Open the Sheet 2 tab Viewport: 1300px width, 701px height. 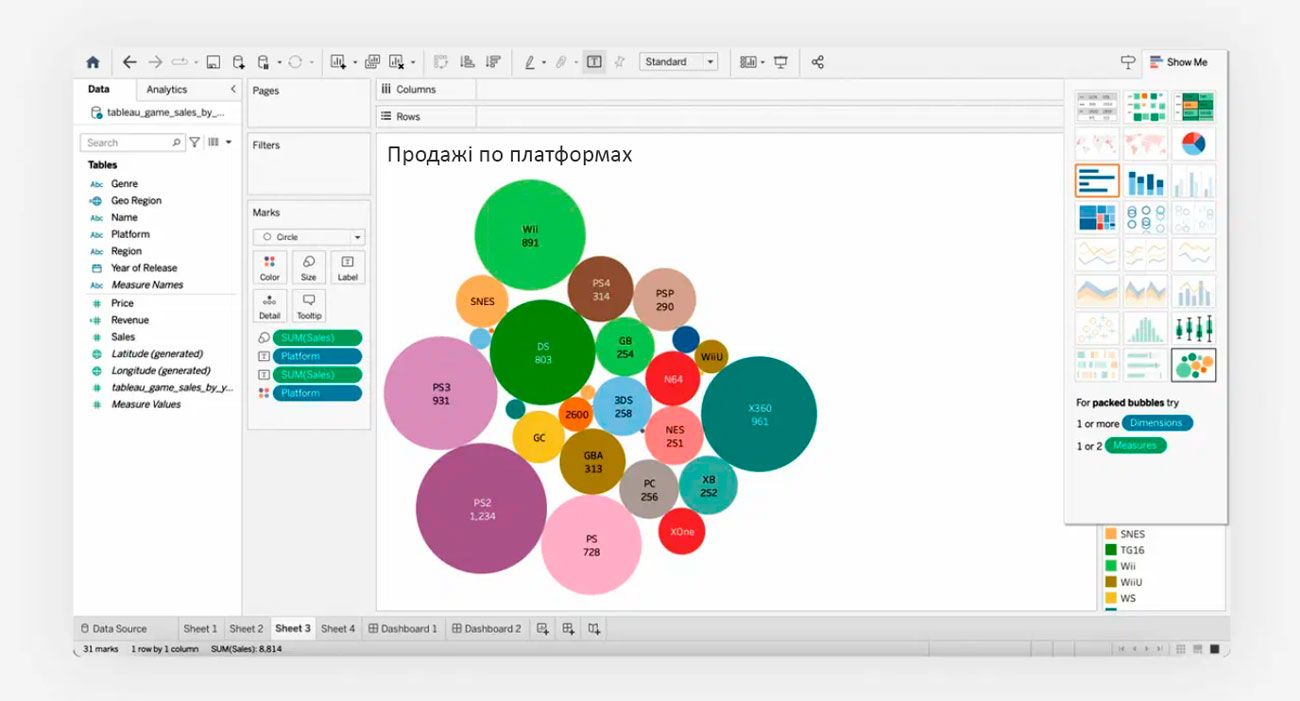(x=246, y=629)
